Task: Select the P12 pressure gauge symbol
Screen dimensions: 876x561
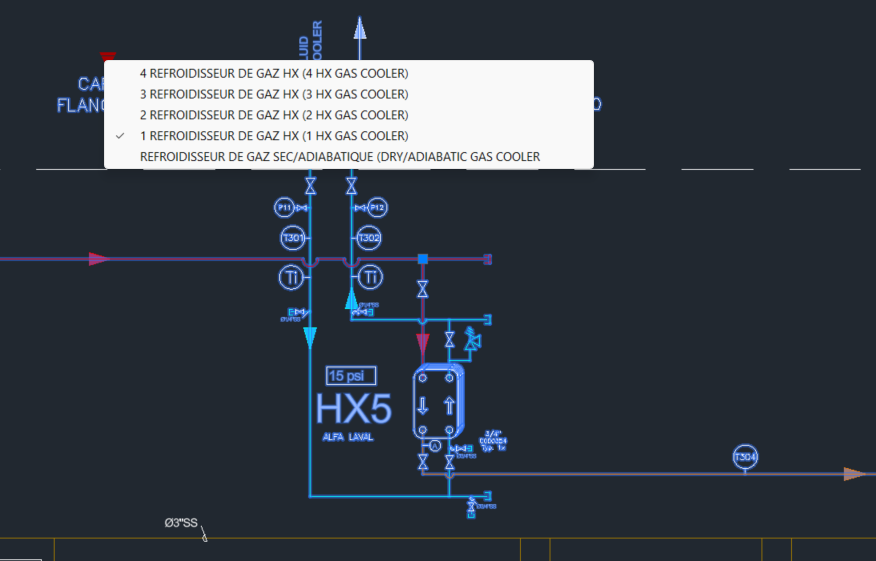Action: point(378,208)
